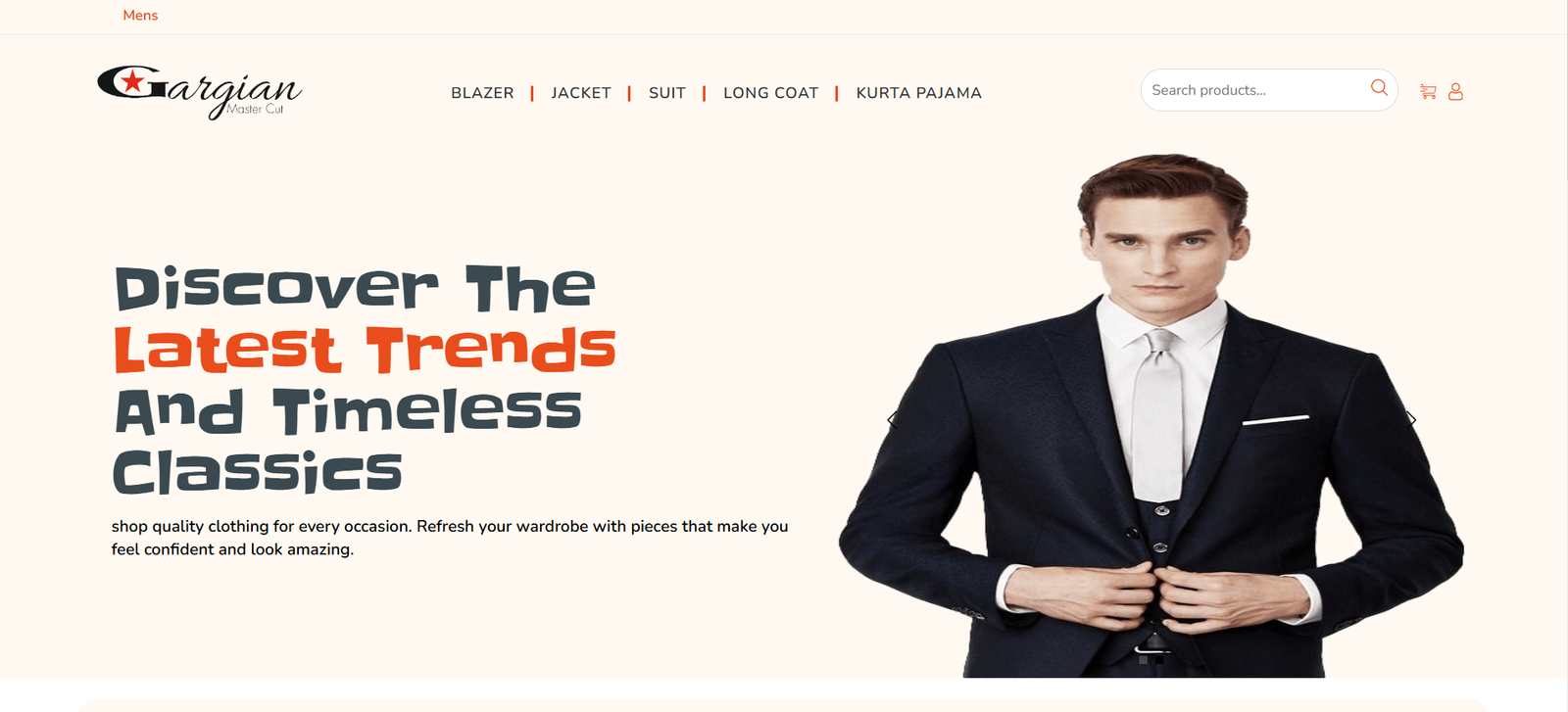Image resolution: width=1568 pixels, height=712 pixels.
Task: Click the Classics heading word
Action: pos(258,472)
